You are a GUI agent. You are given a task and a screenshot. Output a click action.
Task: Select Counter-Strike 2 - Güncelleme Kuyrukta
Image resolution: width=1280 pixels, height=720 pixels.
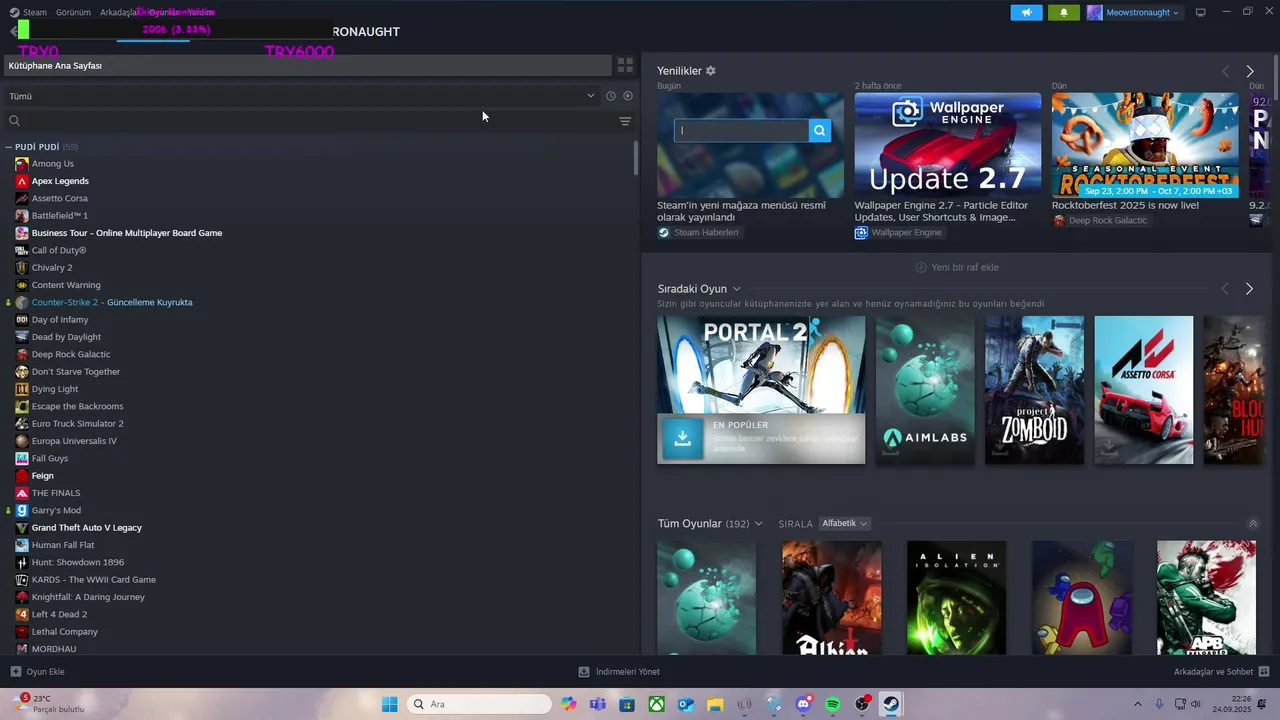point(112,302)
